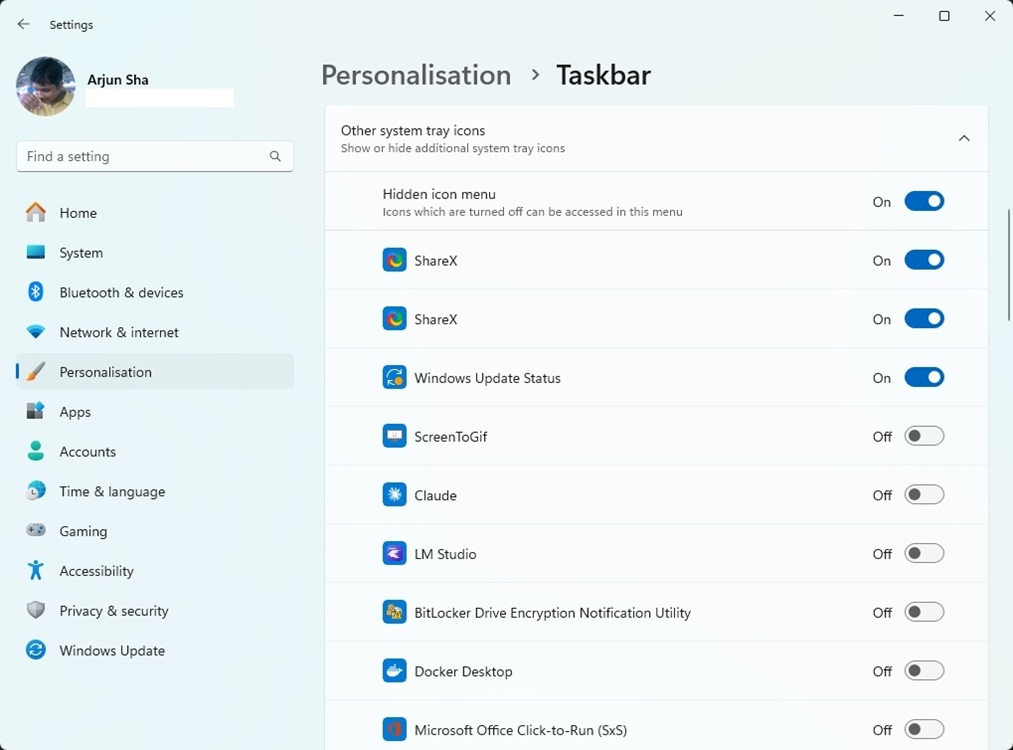Click the Claude app icon

coord(394,494)
